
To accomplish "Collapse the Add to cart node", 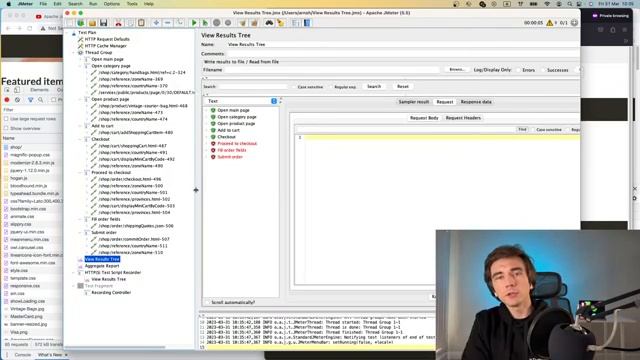I will pyautogui.click(x=80, y=126).
